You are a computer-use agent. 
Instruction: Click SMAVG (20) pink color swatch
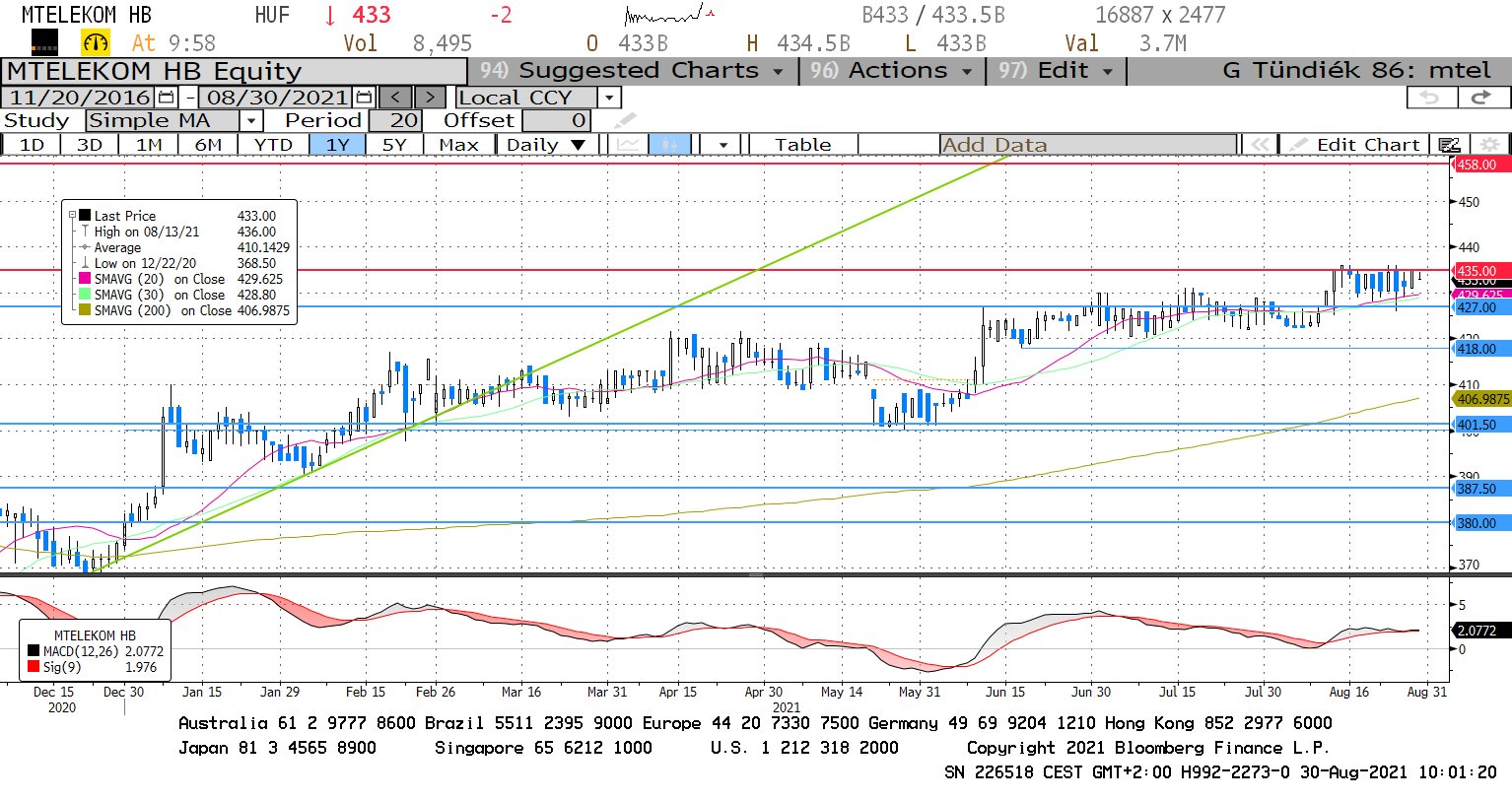click(x=86, y=279)
